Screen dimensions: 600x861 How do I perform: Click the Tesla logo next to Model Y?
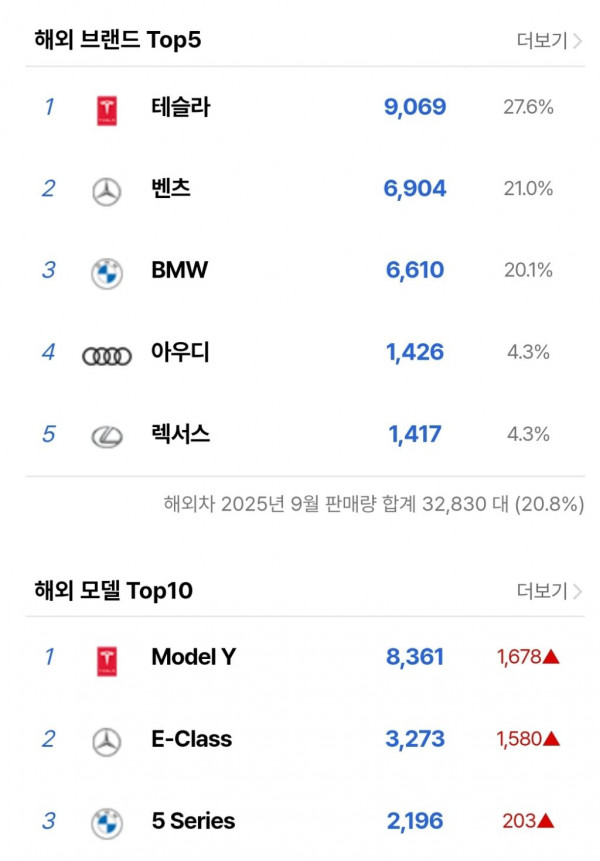[107, 660]
